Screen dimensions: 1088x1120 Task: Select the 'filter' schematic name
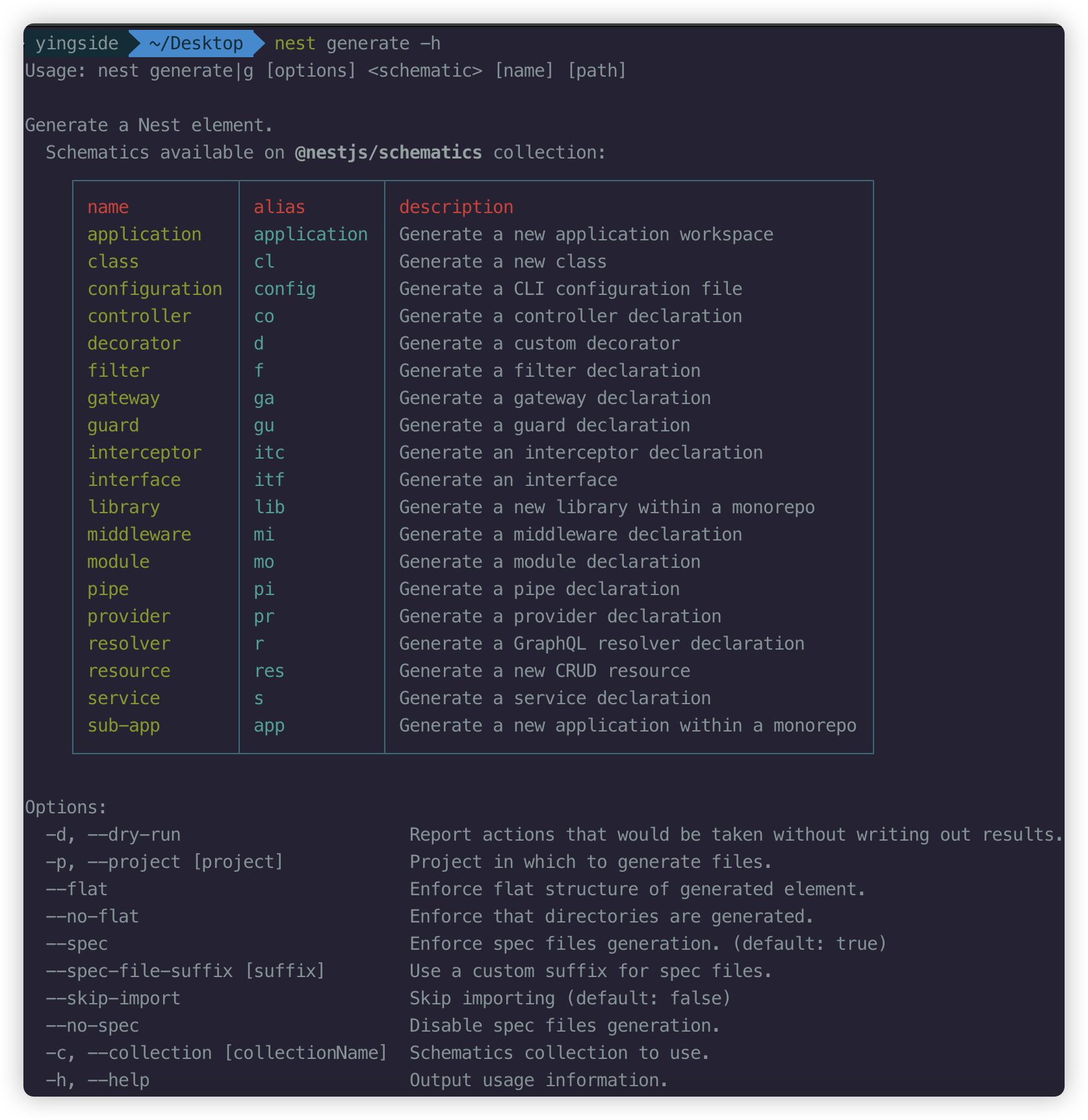coord(118,371)
